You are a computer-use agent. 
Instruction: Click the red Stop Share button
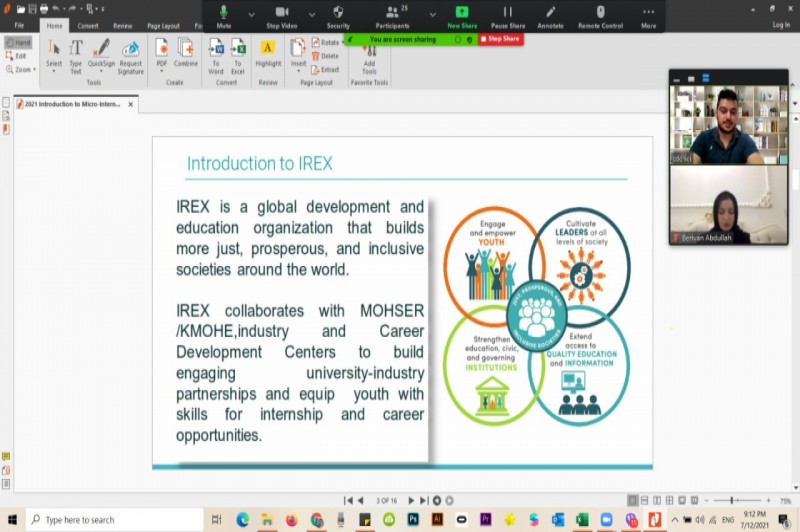(500, 39)
